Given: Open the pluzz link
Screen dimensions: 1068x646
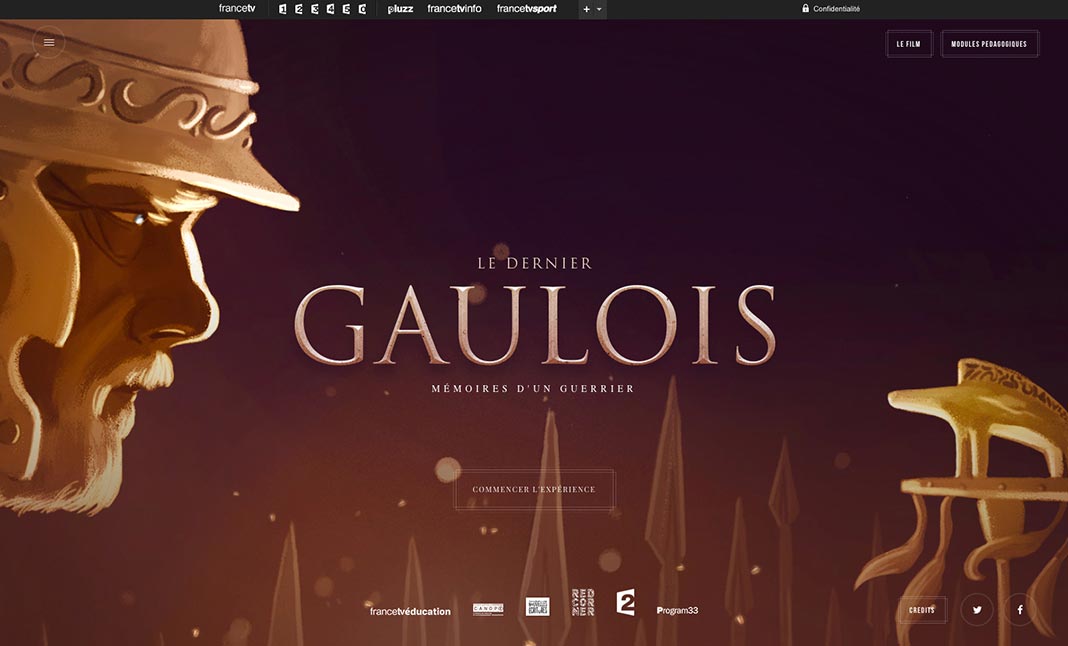Looking at the screenshot, I should tap(400, 9).
